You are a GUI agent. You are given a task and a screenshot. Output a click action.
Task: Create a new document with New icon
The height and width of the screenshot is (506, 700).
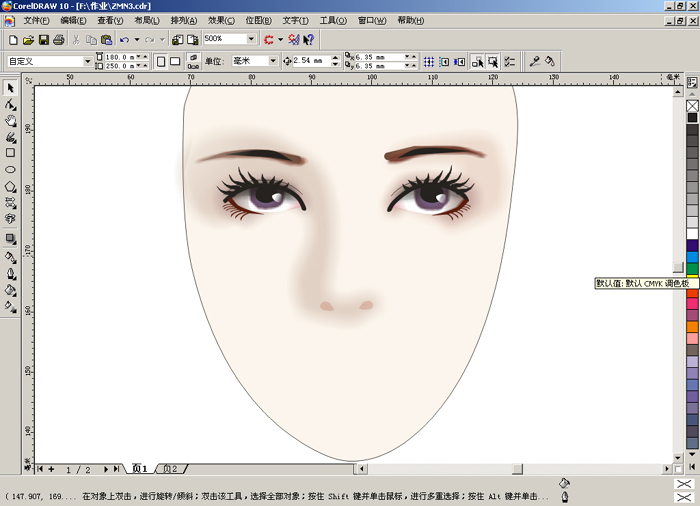[x=13, y=40]
